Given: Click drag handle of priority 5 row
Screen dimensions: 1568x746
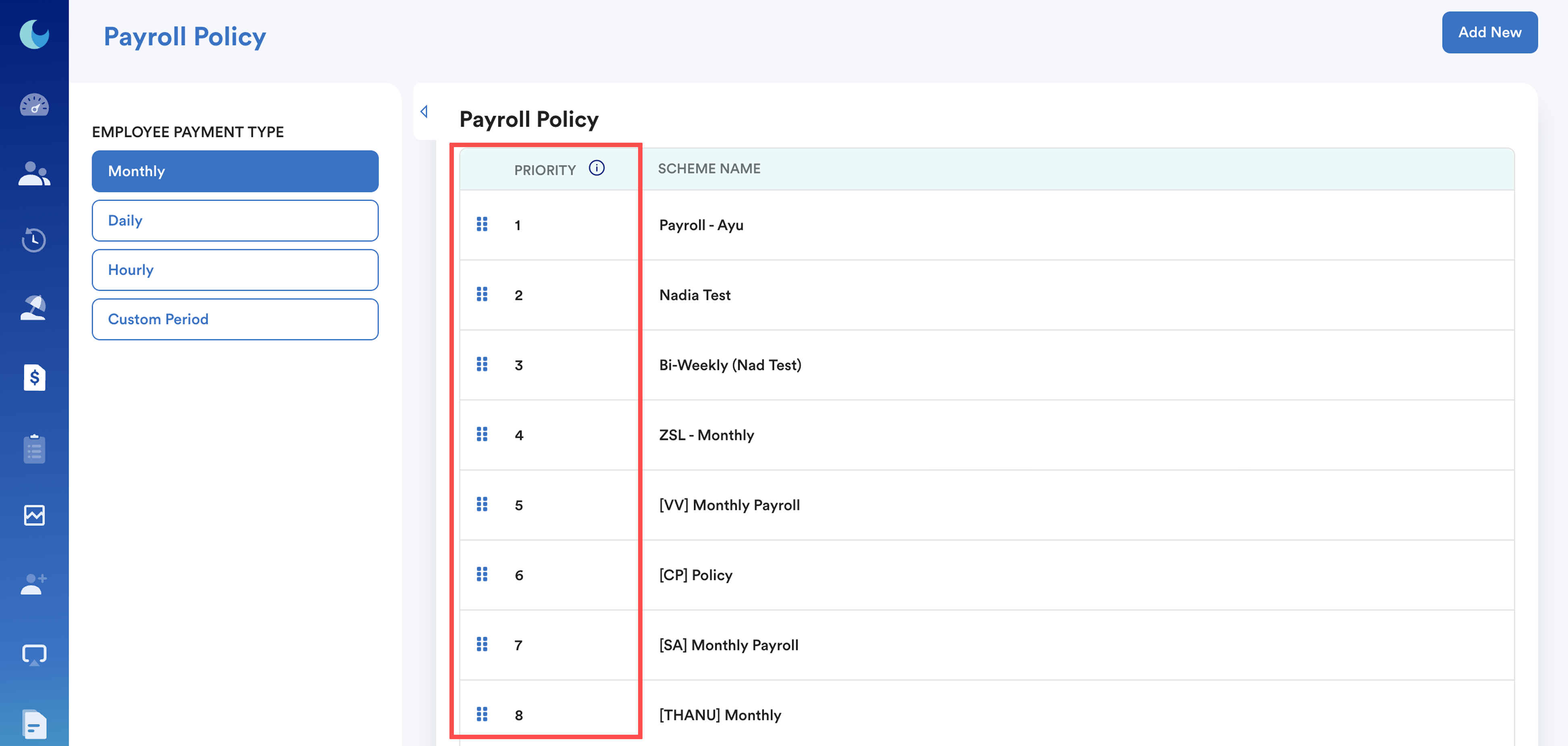Looking at the screenshot, I should [x=481, y=505].
